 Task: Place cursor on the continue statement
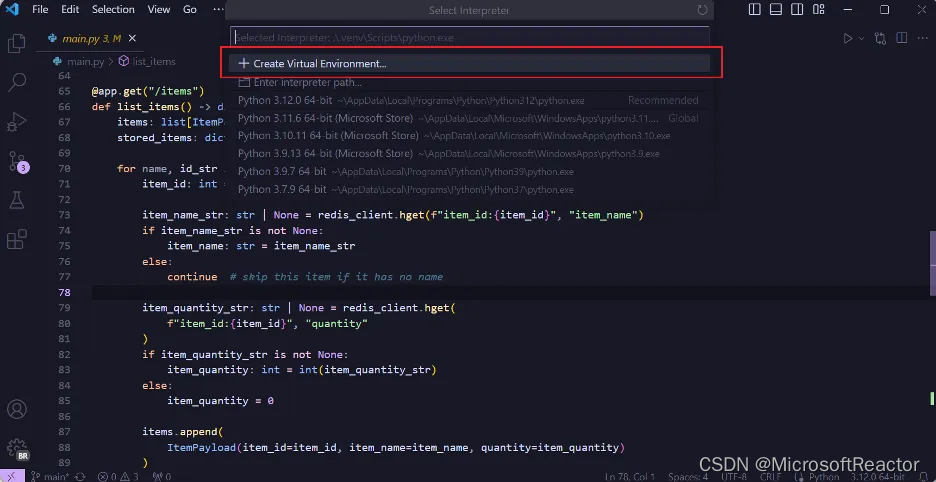point(192,277)
